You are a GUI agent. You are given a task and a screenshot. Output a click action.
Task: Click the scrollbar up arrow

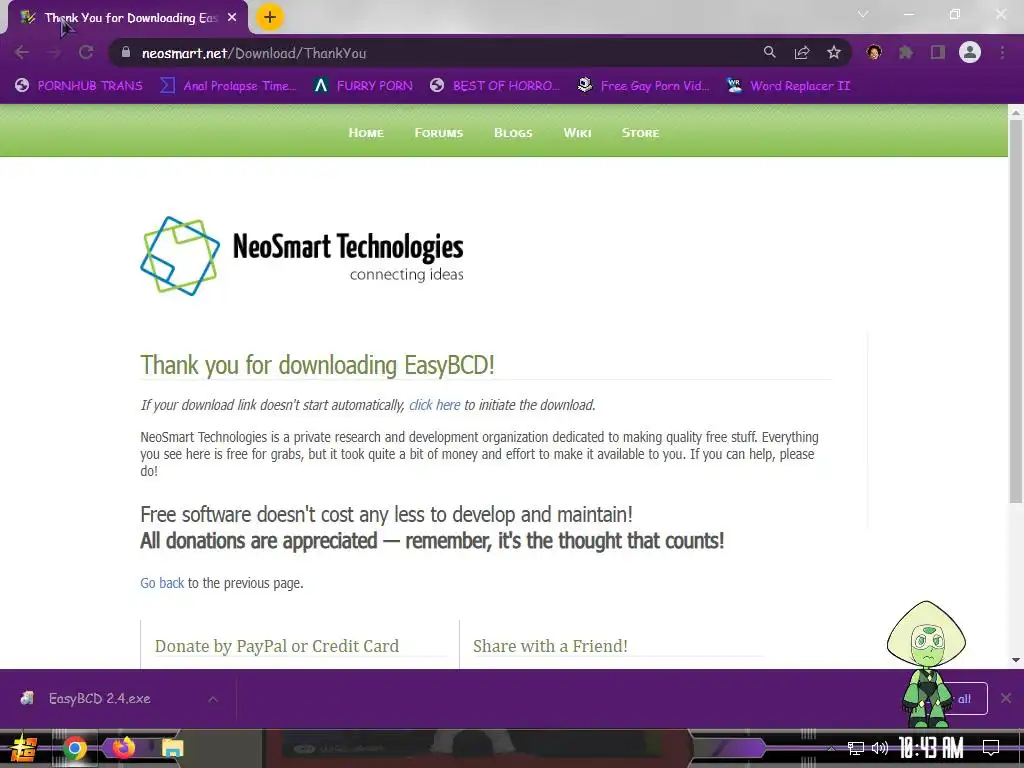click(1016, 112)
